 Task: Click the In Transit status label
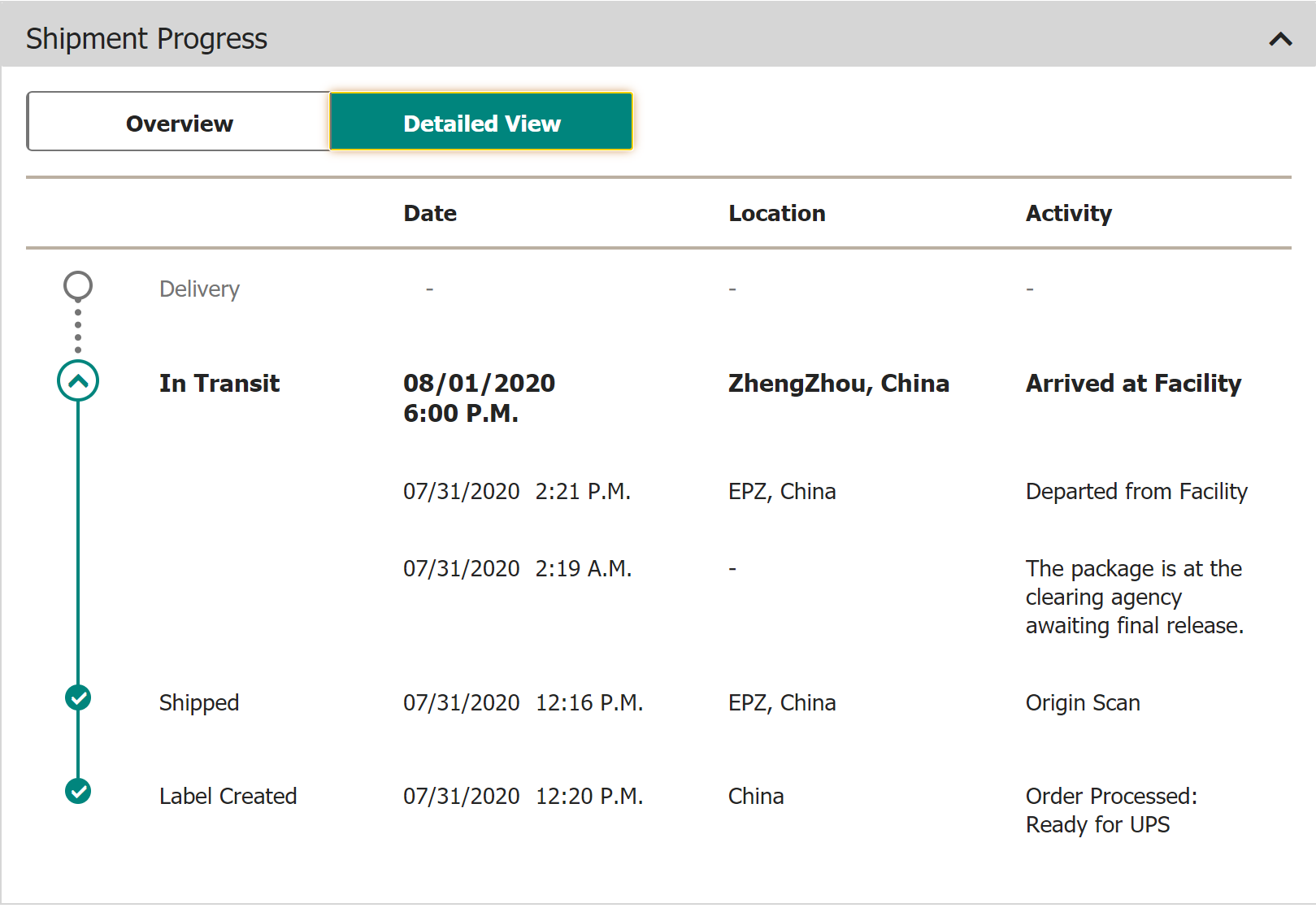click(219, 383)
